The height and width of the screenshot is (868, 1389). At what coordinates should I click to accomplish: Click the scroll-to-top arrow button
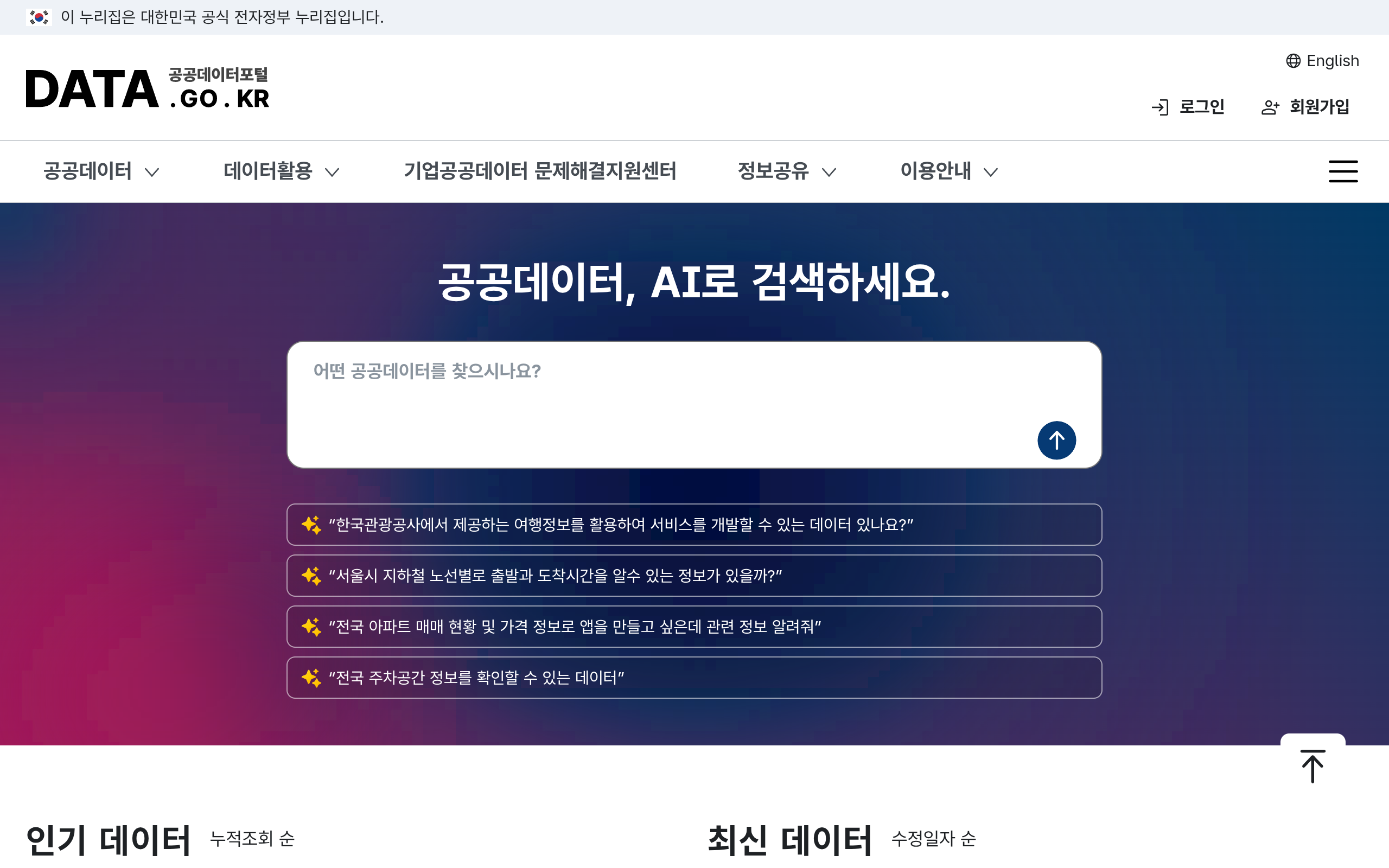1312,766
